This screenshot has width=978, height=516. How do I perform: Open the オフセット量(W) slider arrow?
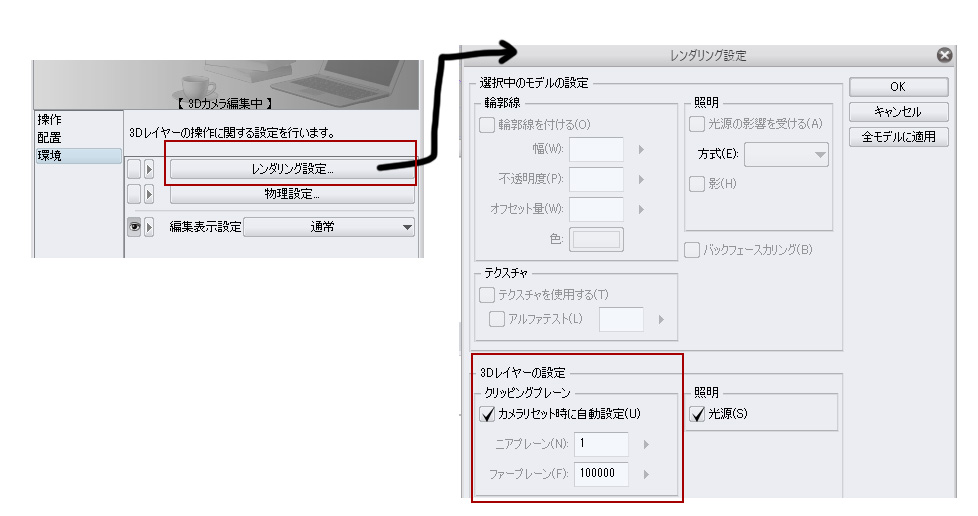point(641,210)
